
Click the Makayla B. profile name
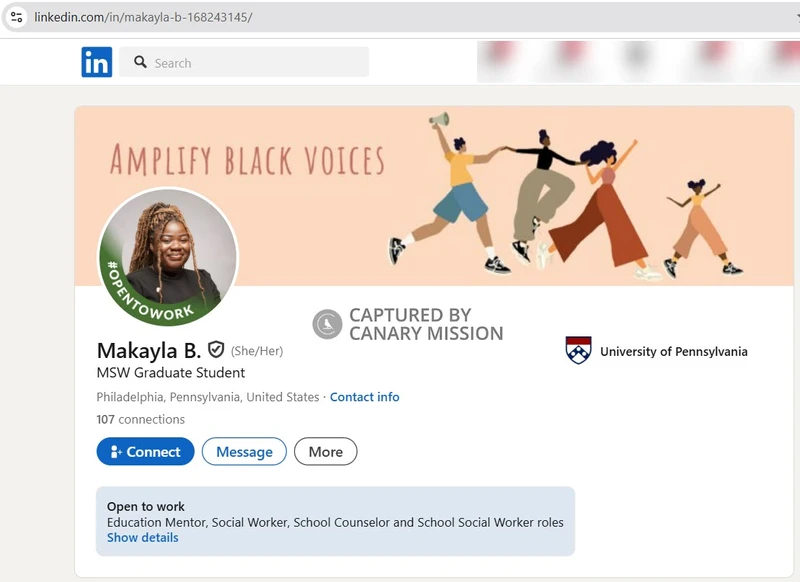(149, 350)
